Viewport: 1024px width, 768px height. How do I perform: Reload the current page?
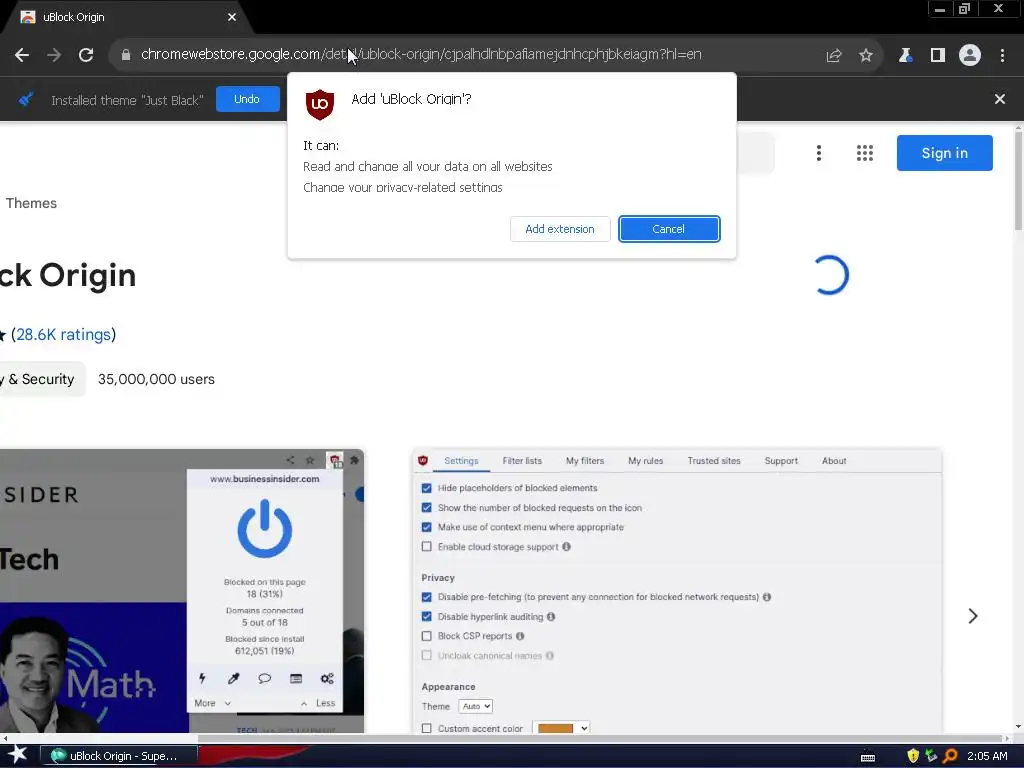click(x=86, y=55)
